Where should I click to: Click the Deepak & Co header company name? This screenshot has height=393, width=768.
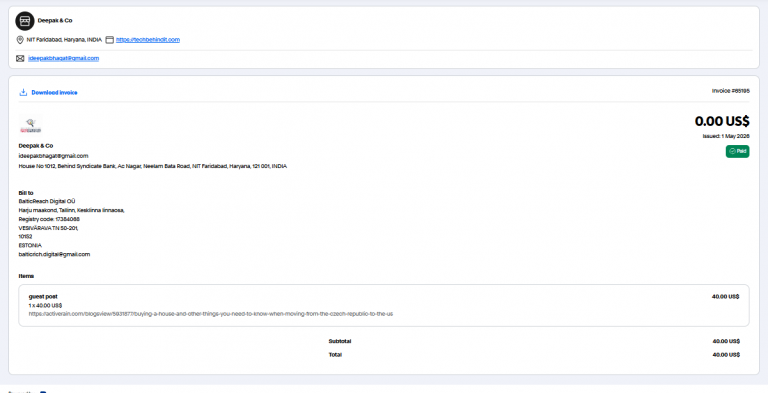coord(55,21)
